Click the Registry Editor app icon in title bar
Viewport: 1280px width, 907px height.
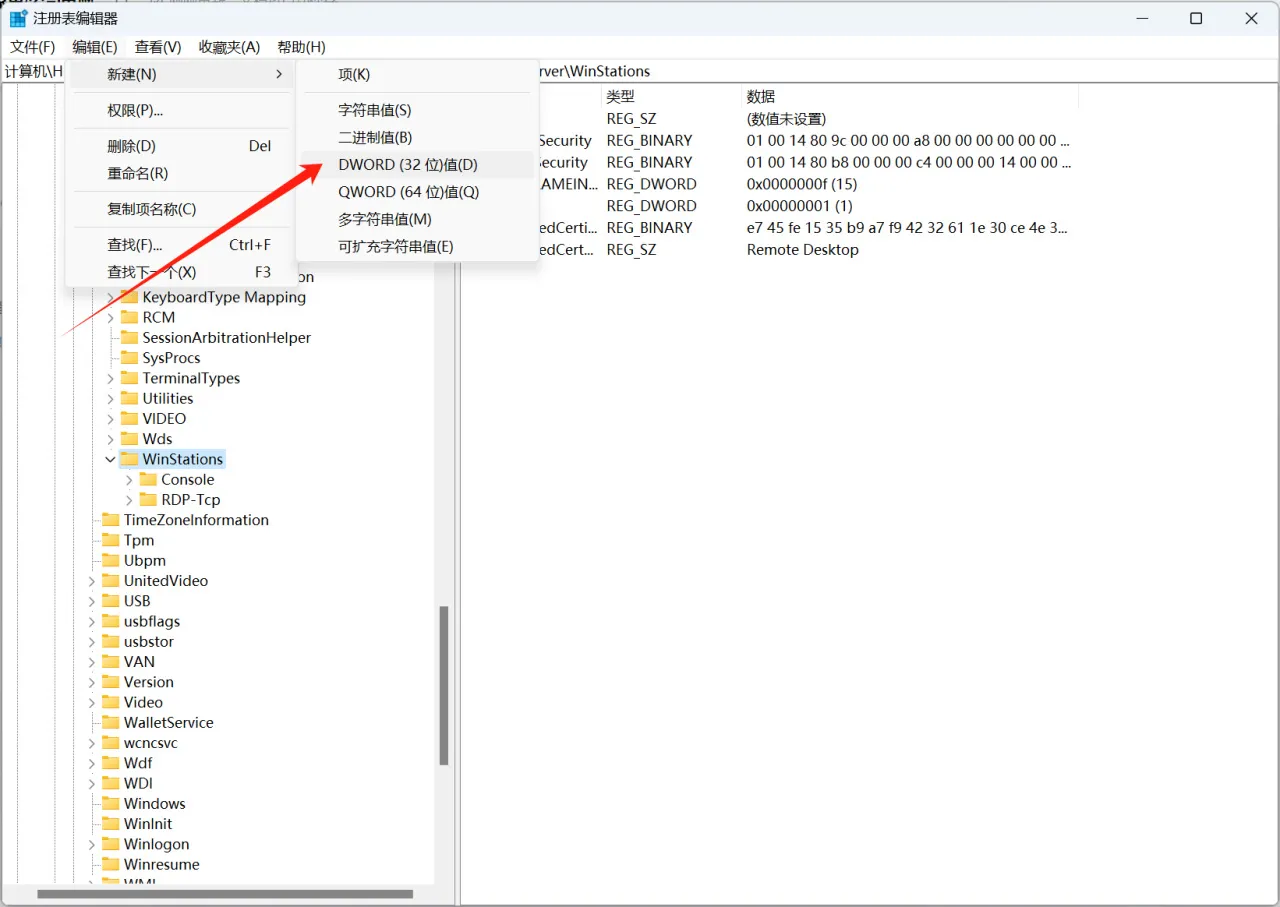(x=18, y=18)
